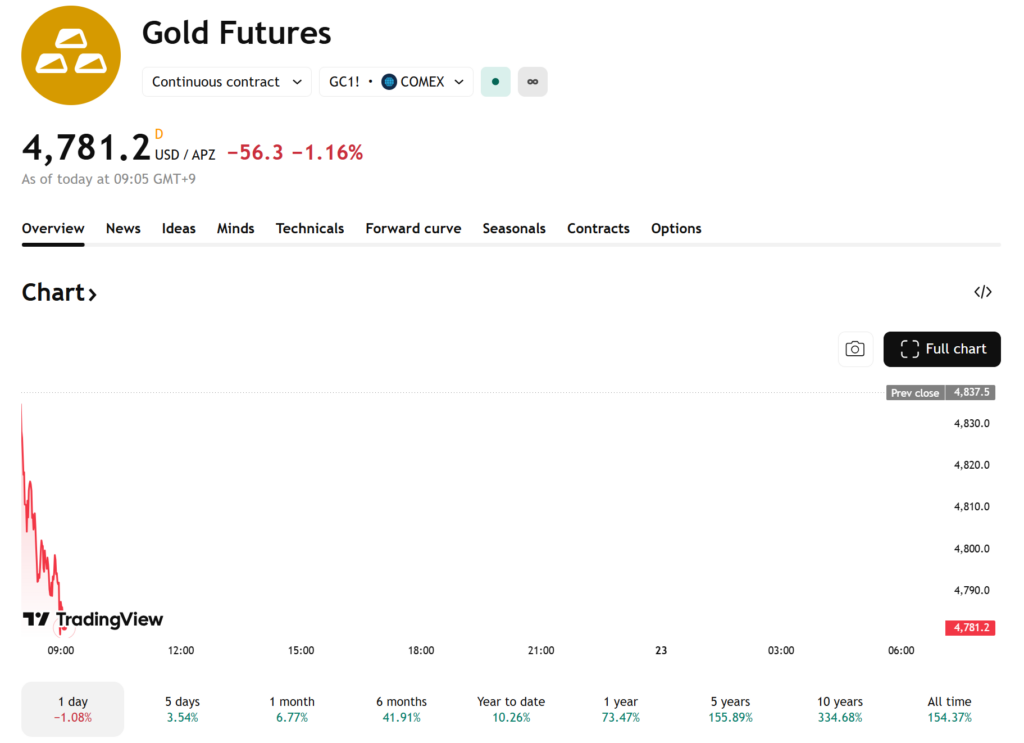Image resolution: width=1024 pixels, height=743 pixels.
Task: Click the orange D delayed data indicator
Action: tap(159, 134)
